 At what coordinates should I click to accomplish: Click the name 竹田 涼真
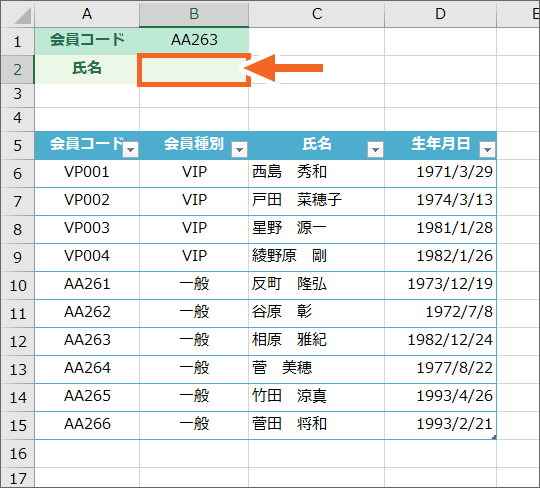(289, 396)
